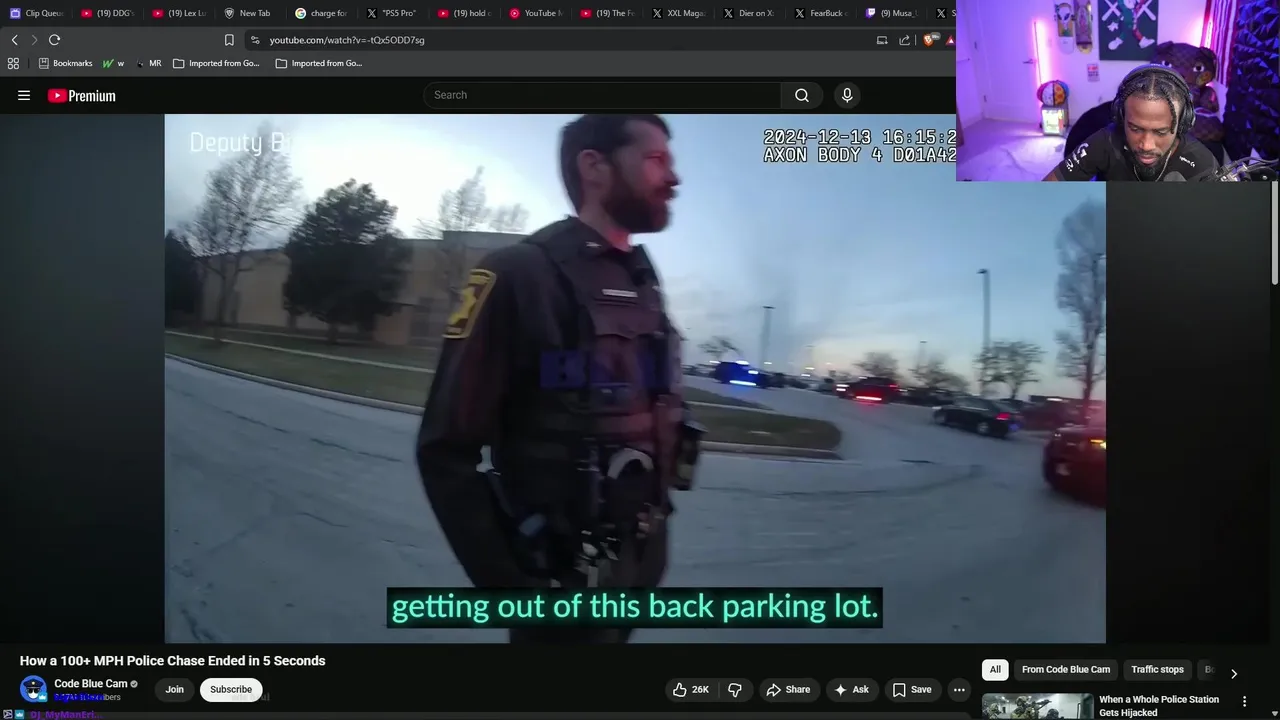Switch to '(19) Lex Lu' tab
The width and height of the screenshot is (1280, 720).
[x=179, y=13]
